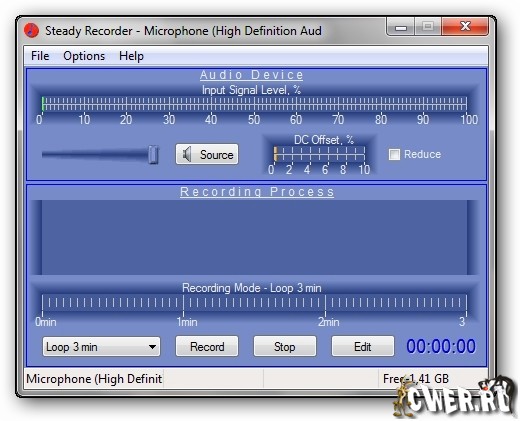Click the 50 mark on Input Signal Level

254,119
